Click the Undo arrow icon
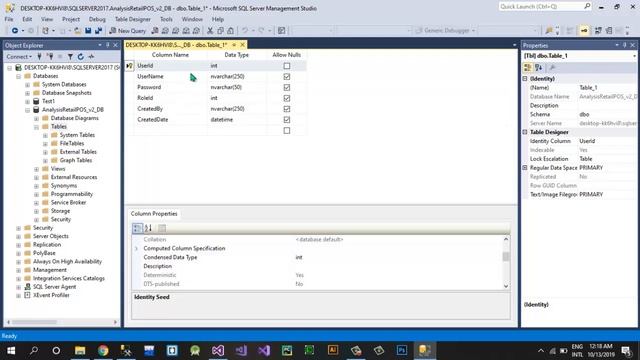Screen dimensions: 640x360 (245, 31)
